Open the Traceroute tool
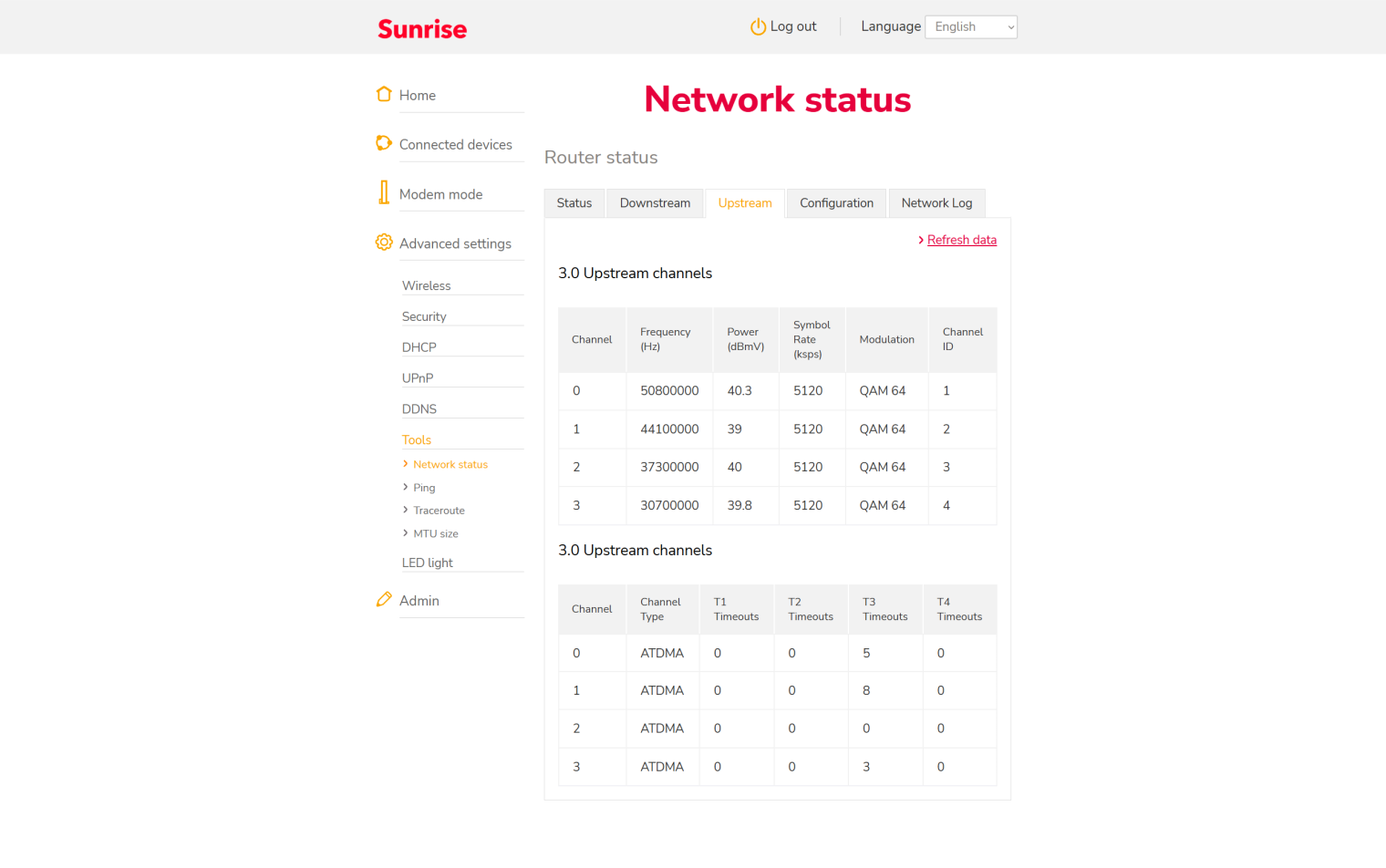This screenshot has width=1386, height=868. coord(439,511)
